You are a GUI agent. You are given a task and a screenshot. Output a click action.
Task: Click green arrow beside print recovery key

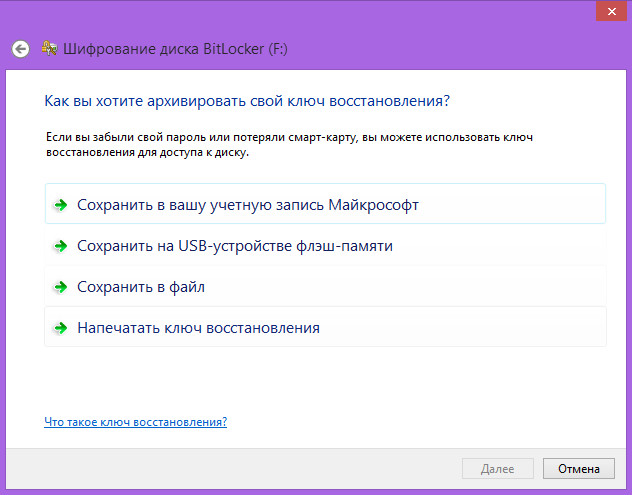coord(61,328)
